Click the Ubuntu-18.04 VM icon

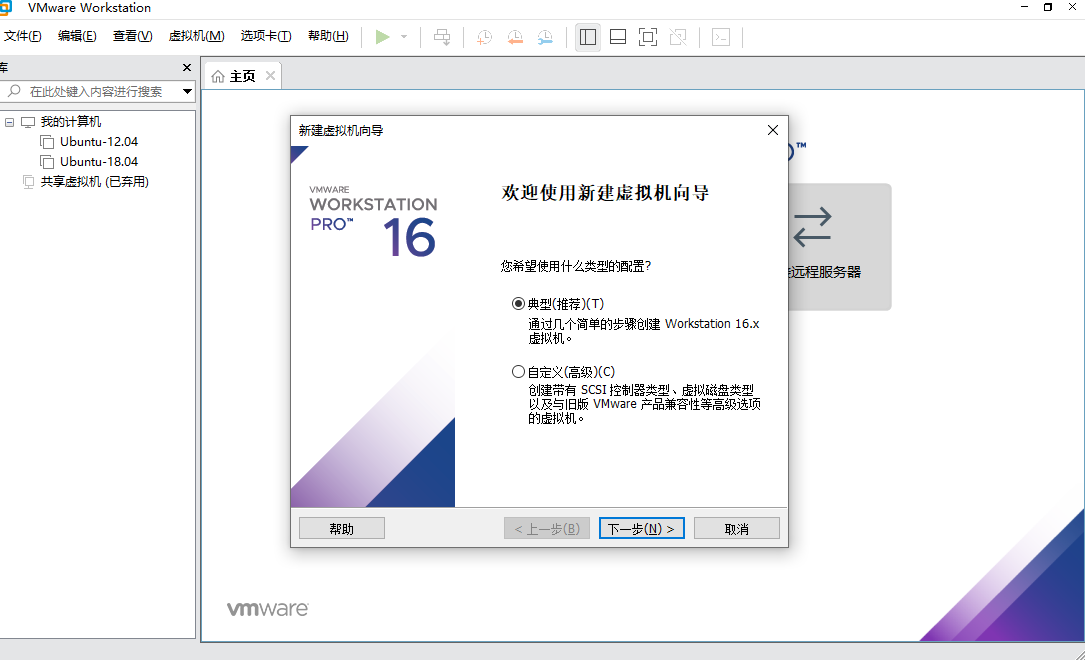click(47, 162)
